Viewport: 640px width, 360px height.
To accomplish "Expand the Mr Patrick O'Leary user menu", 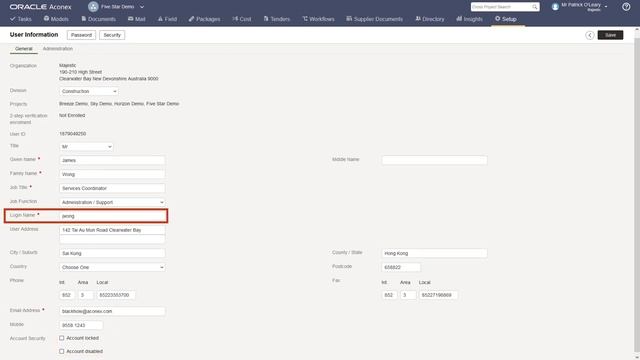I will (606, 7).
